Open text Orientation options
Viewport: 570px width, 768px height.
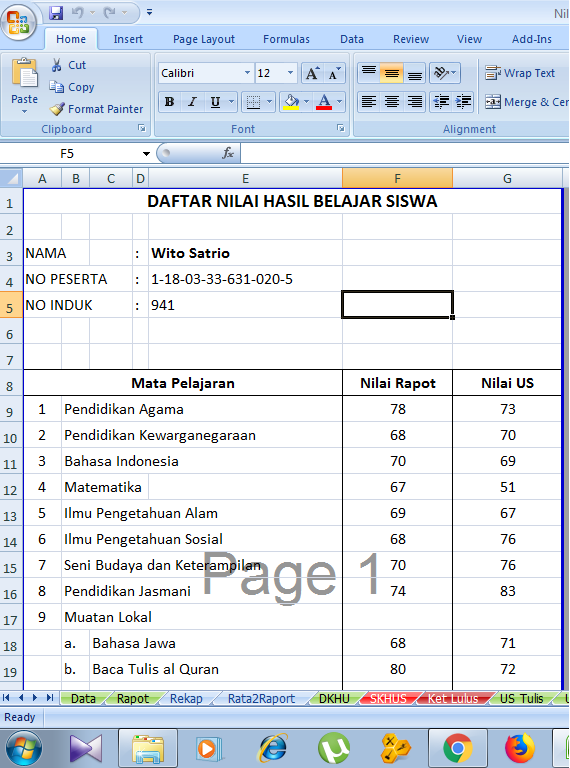tap(445, 73)
